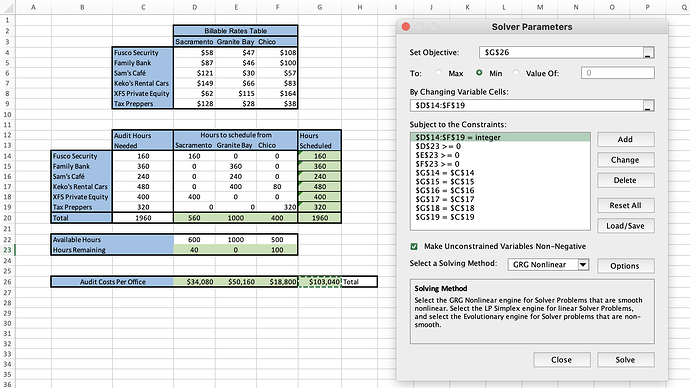Click the Add constraint button

625,139
